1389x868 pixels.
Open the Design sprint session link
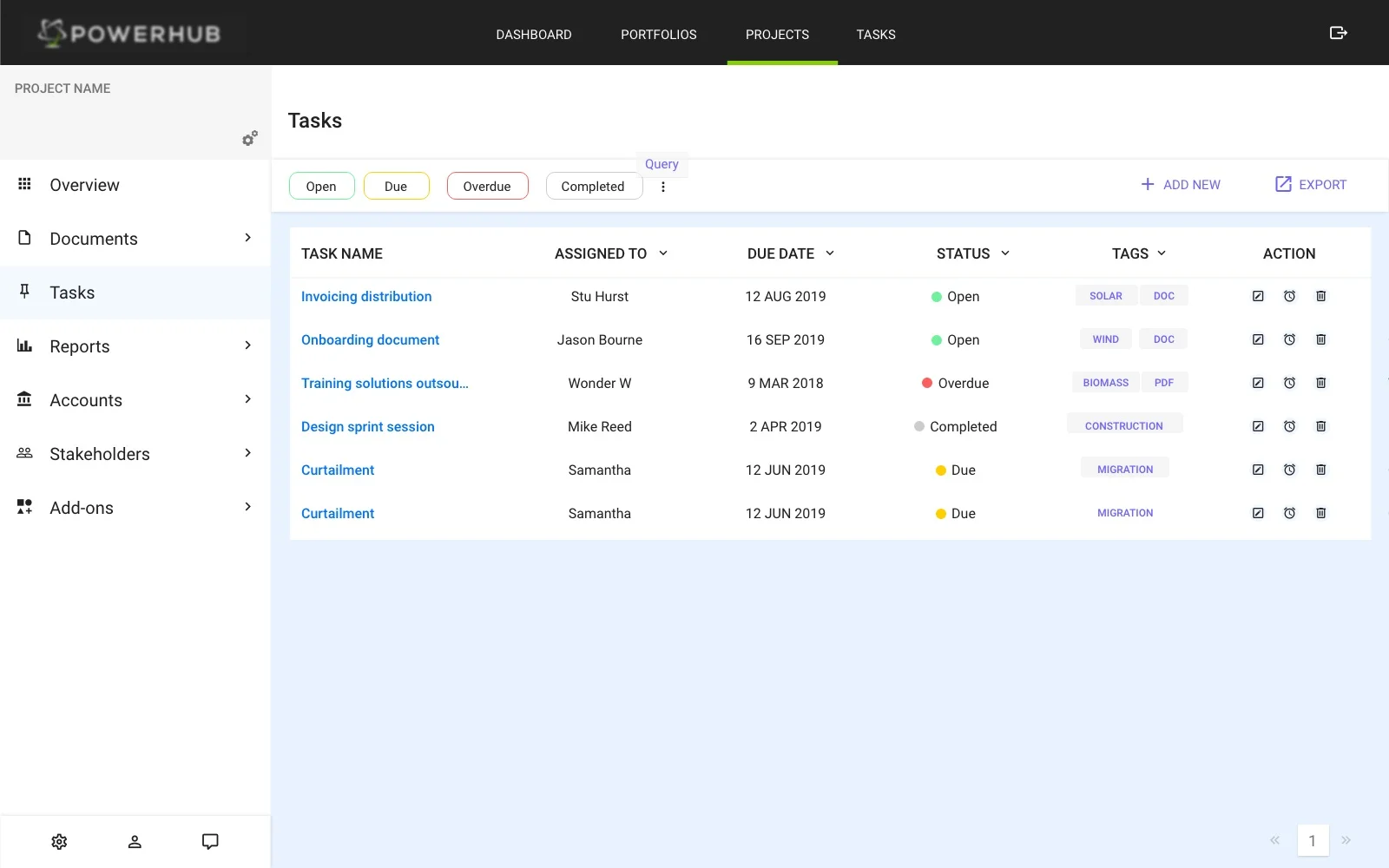tap(368, 427)
